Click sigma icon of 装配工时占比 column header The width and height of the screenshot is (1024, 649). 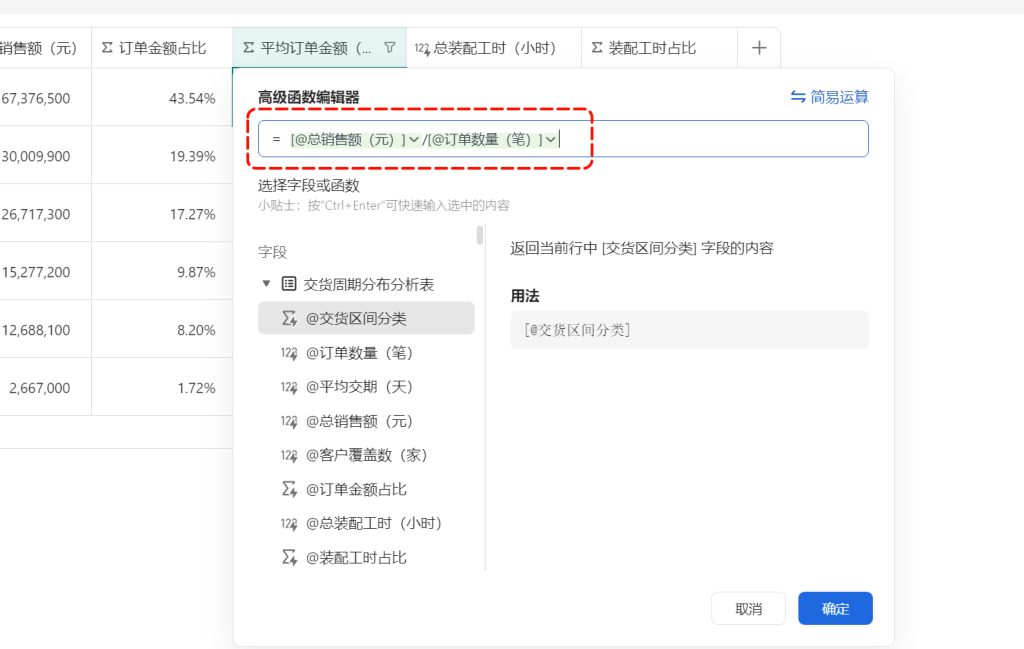pos(597,48)
